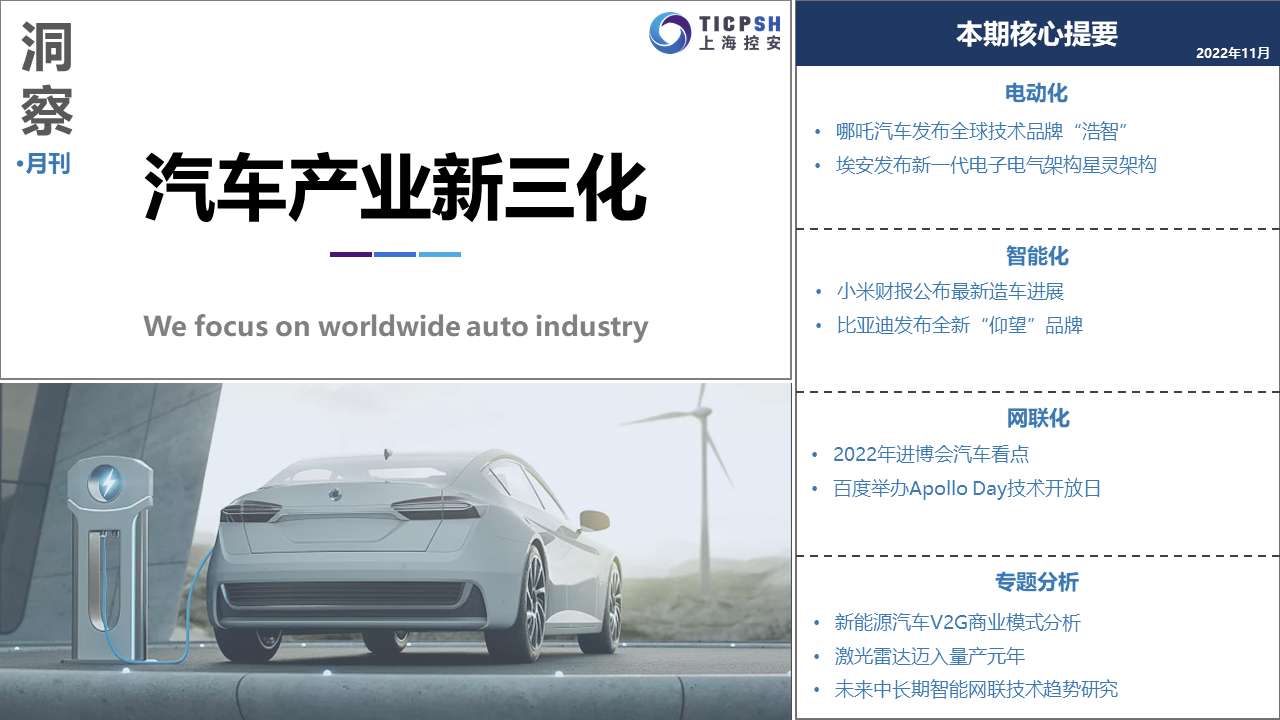Click the 网联化 section icon heading
This screenshot has width=1280, height=720.
pyautogui.click(x=1037, y=418)
